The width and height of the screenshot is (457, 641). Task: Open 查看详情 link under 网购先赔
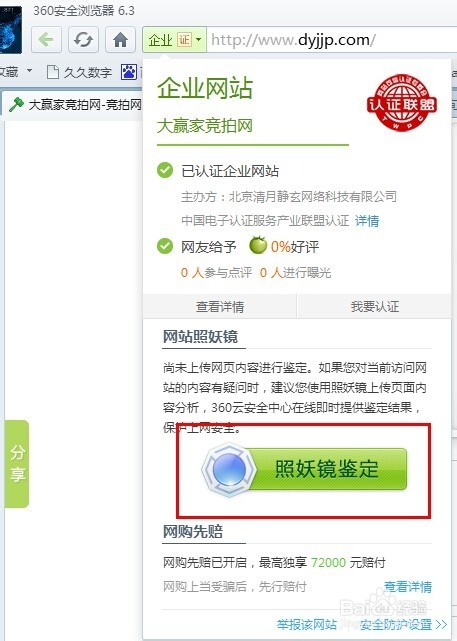[408, 587]
